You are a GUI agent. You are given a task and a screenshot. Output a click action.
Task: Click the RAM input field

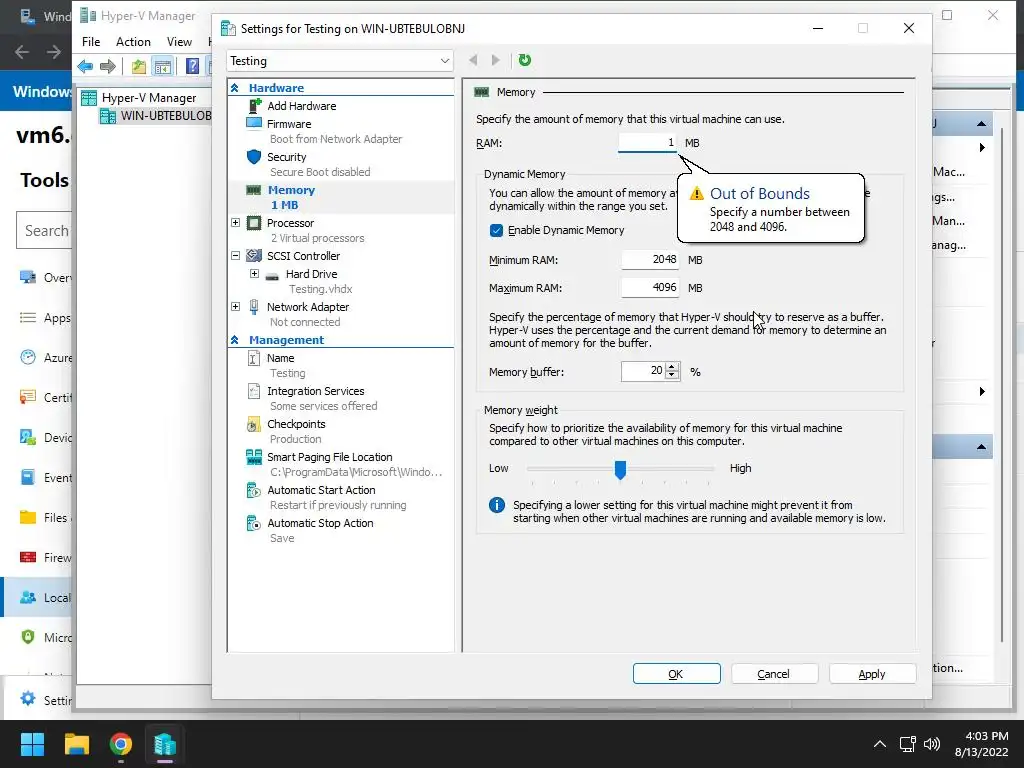click(647, 142)
